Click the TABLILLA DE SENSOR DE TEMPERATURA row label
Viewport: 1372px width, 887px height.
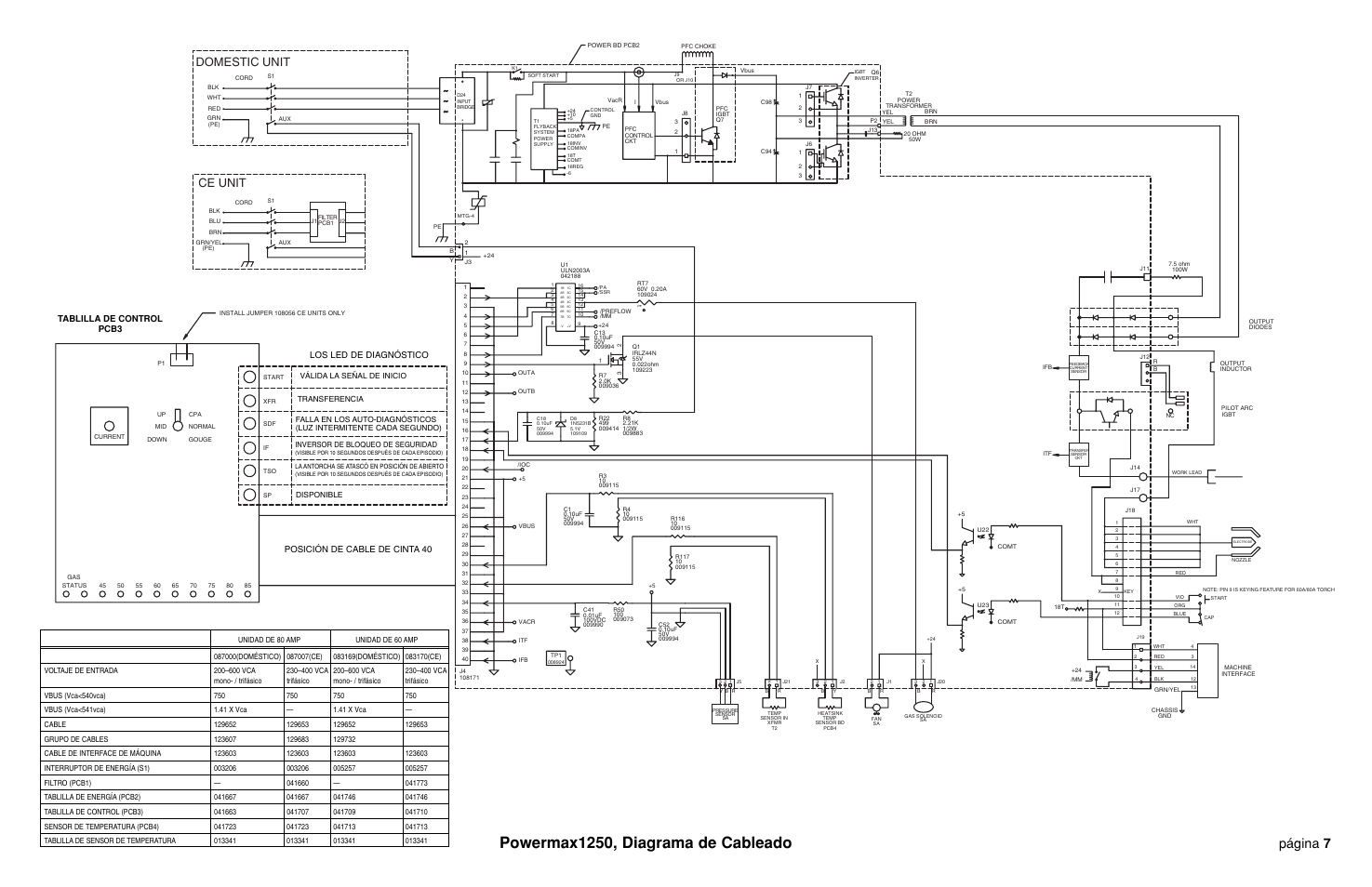(x=109, y=841)
